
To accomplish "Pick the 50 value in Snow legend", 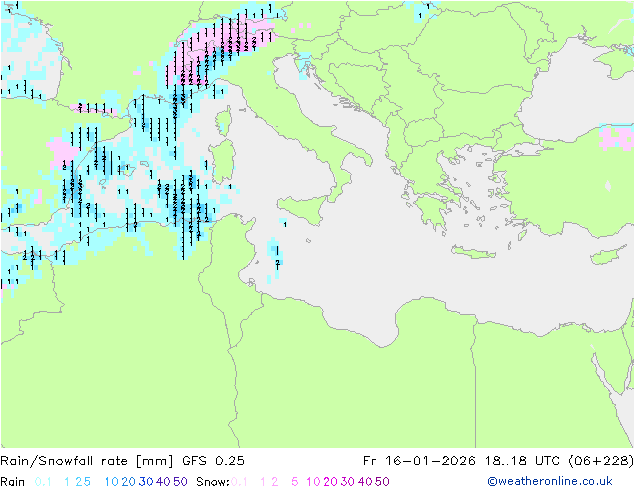I will (x=382, y=482).
